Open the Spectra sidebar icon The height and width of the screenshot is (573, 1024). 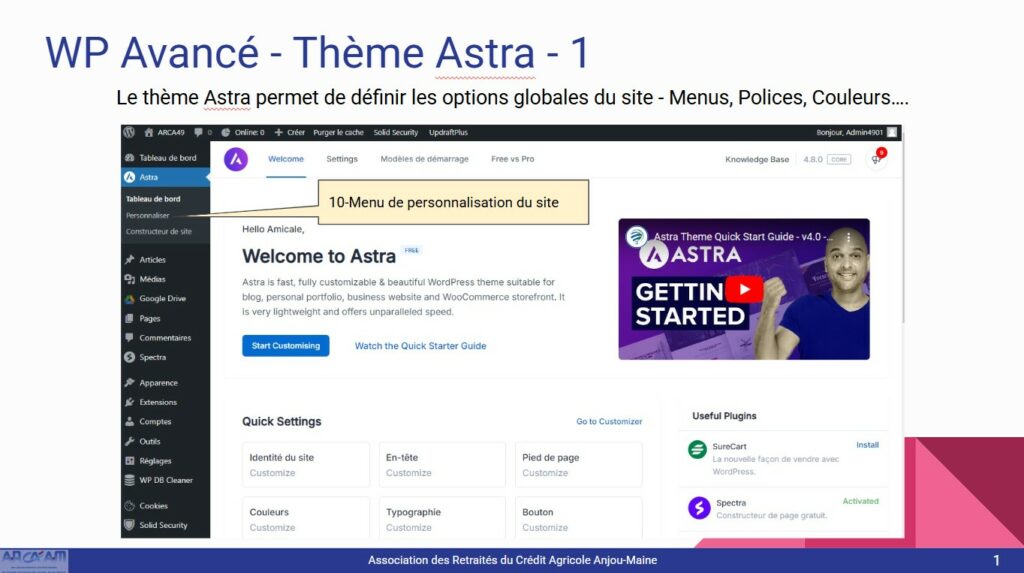point(129,357)
